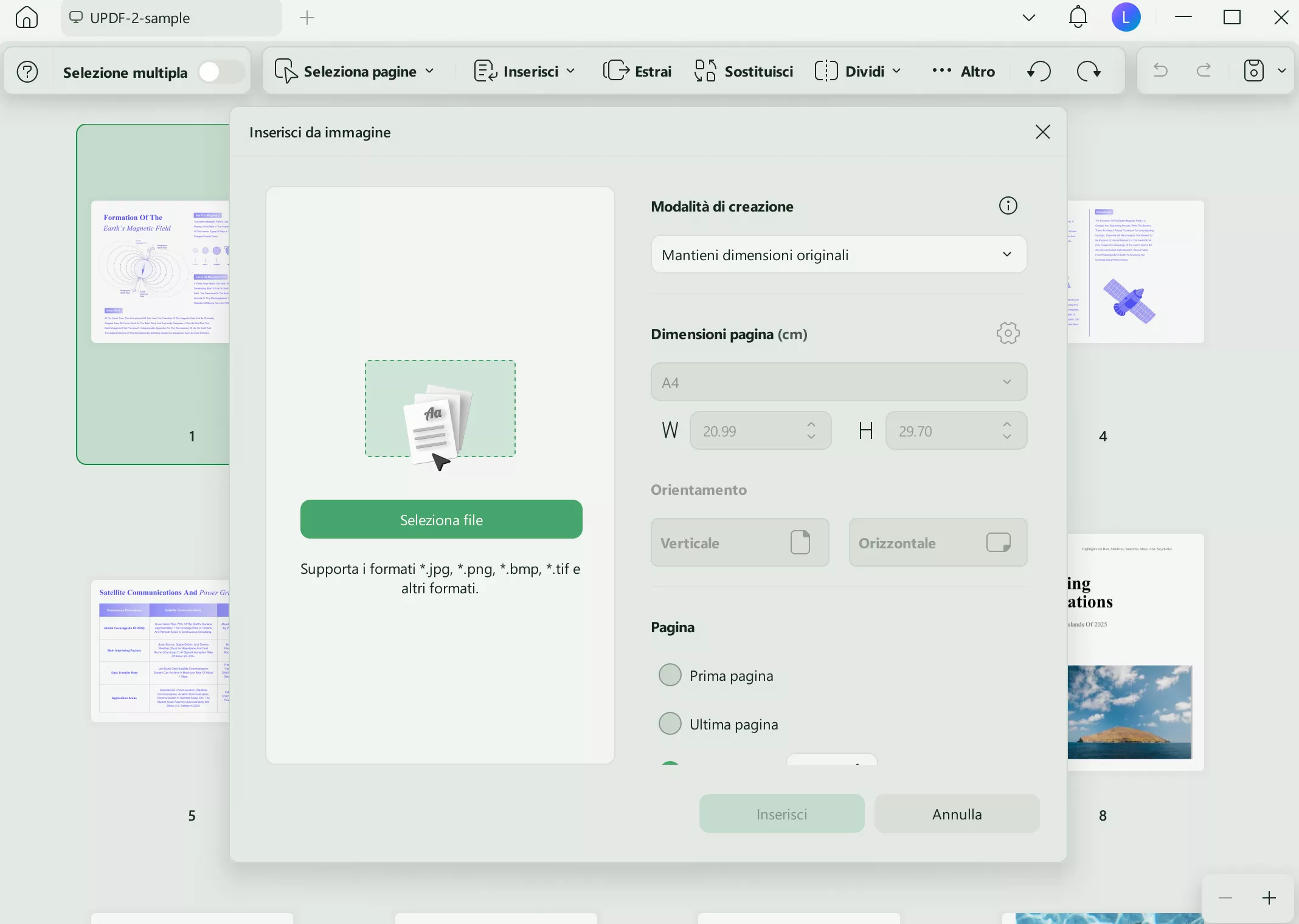
Task: Switch to the UPDF-2-sample tab
Action: tap(140, 18)
